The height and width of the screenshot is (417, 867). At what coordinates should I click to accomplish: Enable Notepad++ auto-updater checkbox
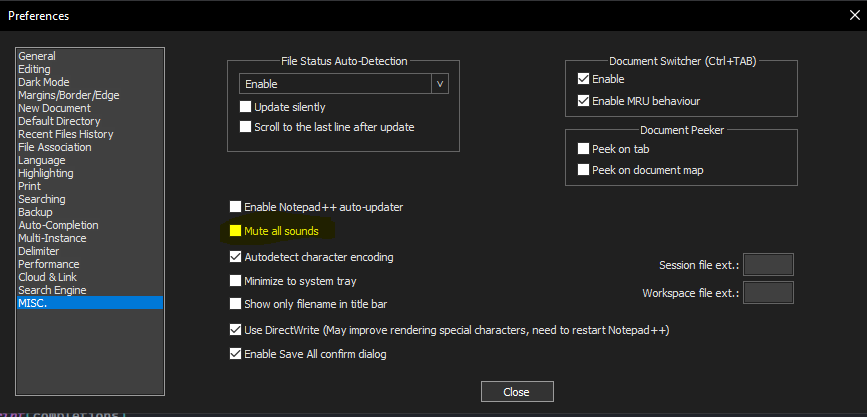tap(236, 207)
